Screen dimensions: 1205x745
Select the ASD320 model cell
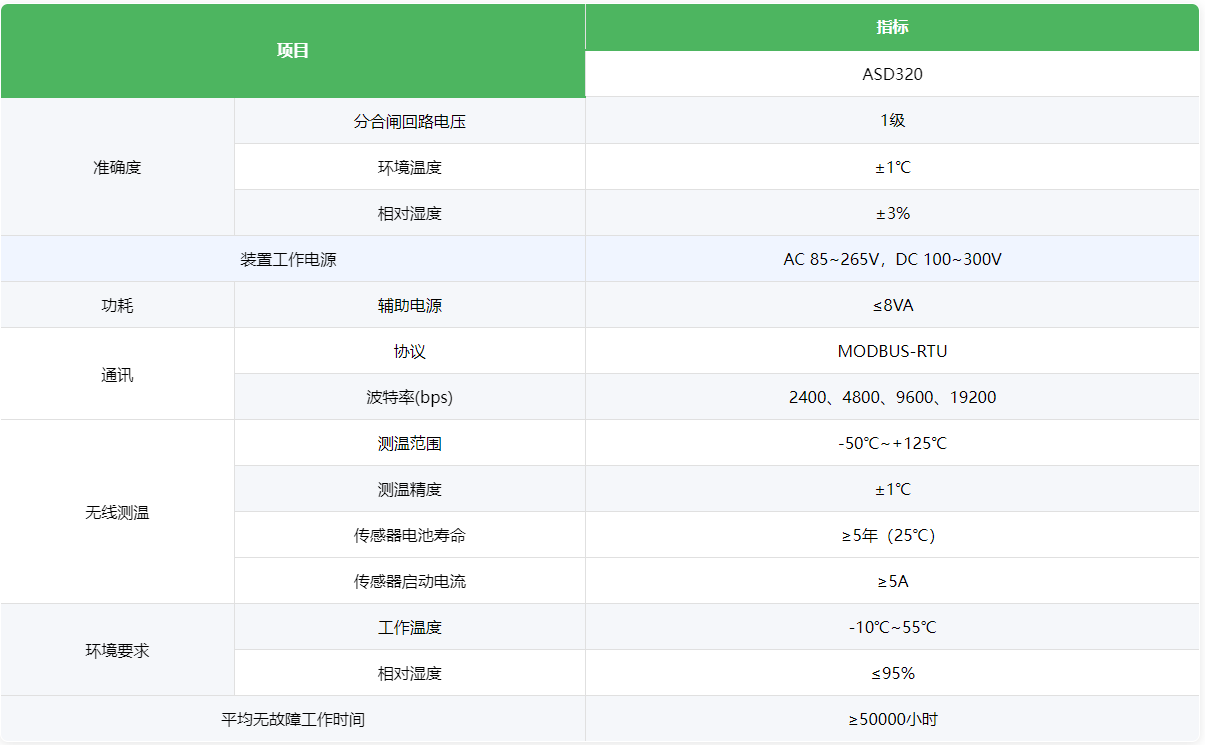(x=892, y=74)
